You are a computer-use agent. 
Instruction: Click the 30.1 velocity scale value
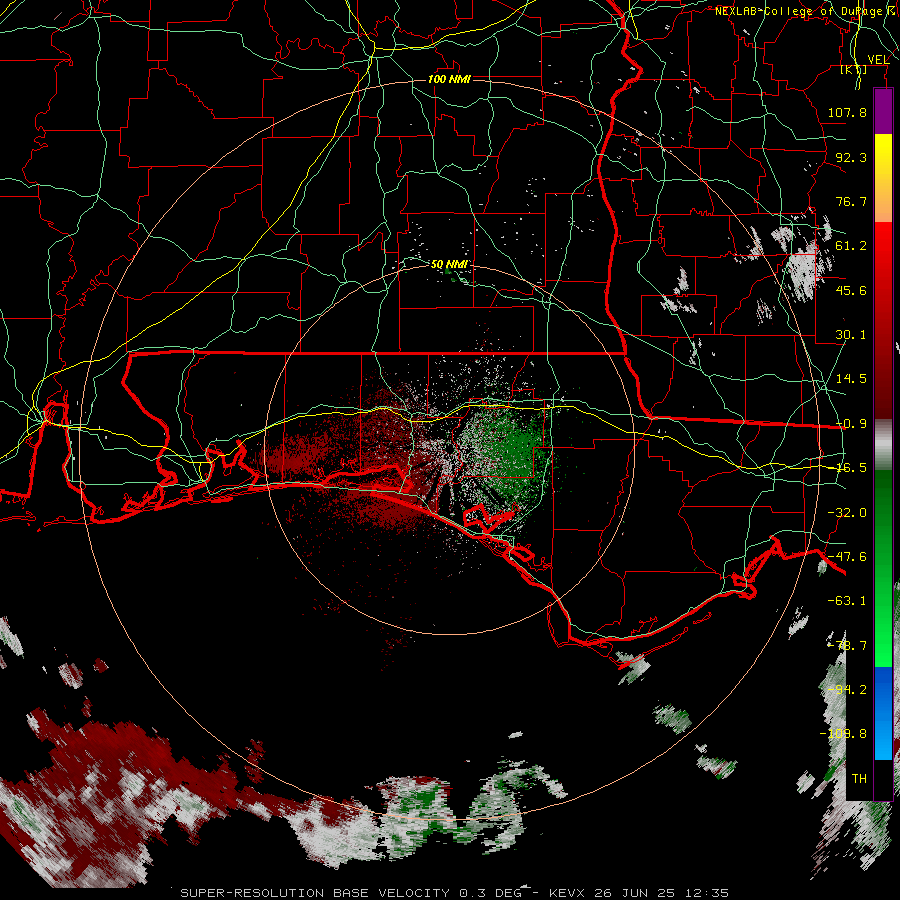(x=851, y=335)
